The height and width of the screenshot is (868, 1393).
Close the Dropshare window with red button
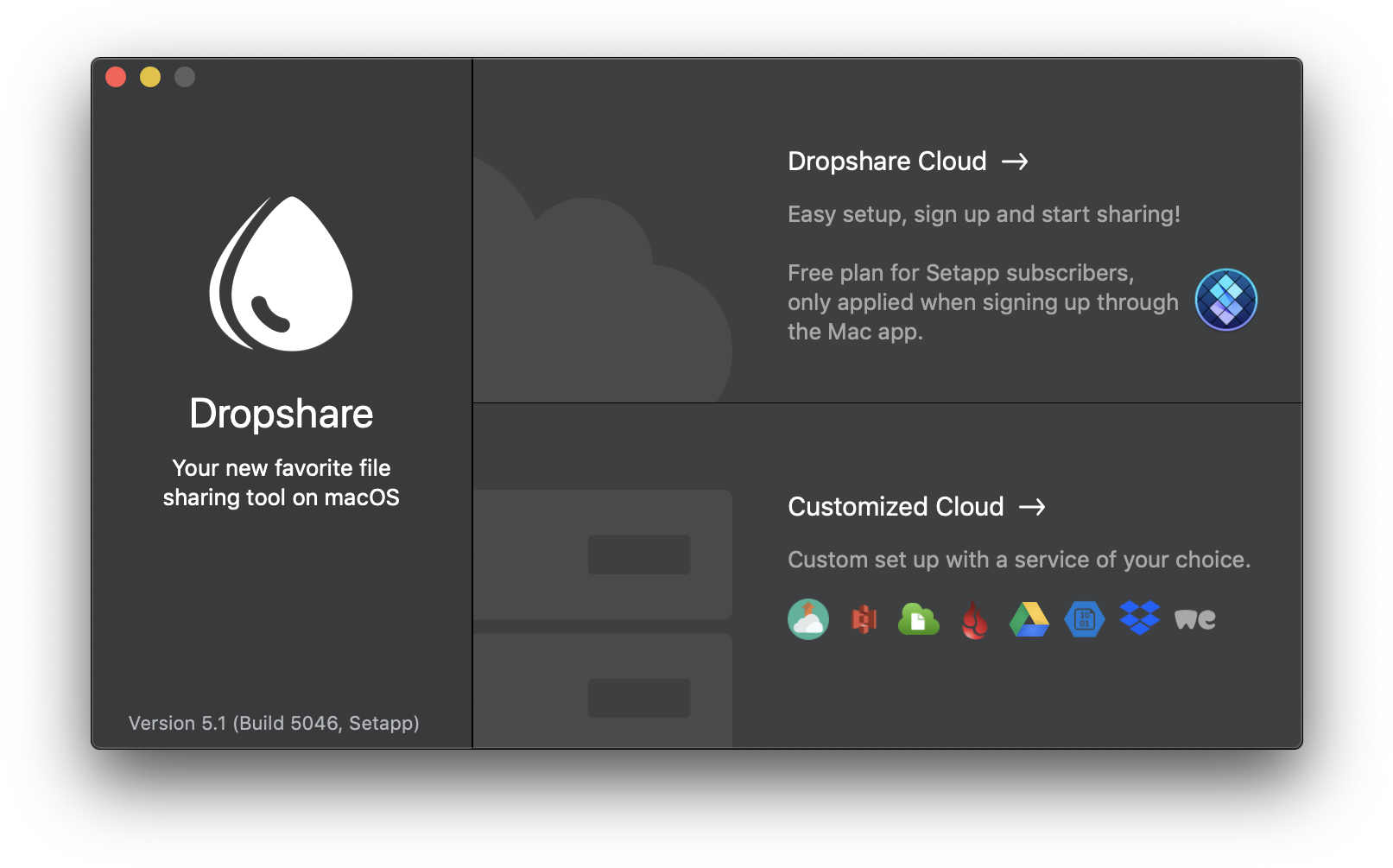coord(116,77)
